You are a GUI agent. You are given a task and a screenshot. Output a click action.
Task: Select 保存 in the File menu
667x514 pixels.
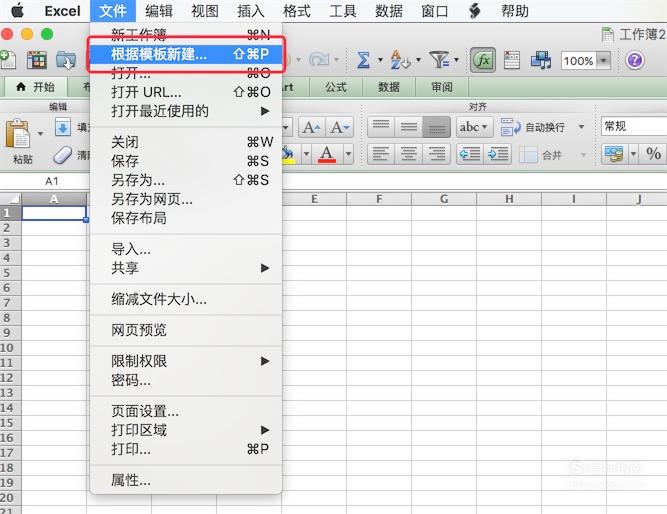coord(186,161)
